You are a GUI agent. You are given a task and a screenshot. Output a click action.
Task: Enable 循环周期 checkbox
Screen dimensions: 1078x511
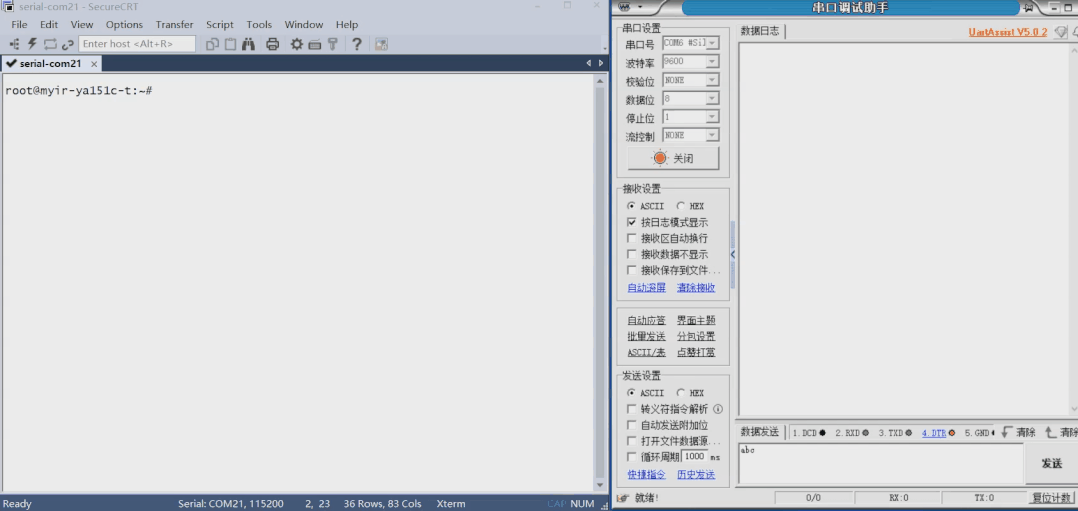632,457
